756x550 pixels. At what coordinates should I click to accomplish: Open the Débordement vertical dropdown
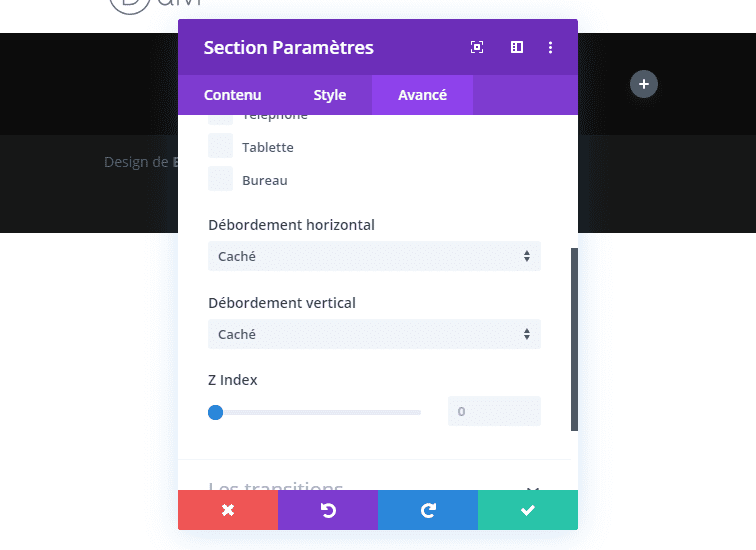click(x=374, y=334)
